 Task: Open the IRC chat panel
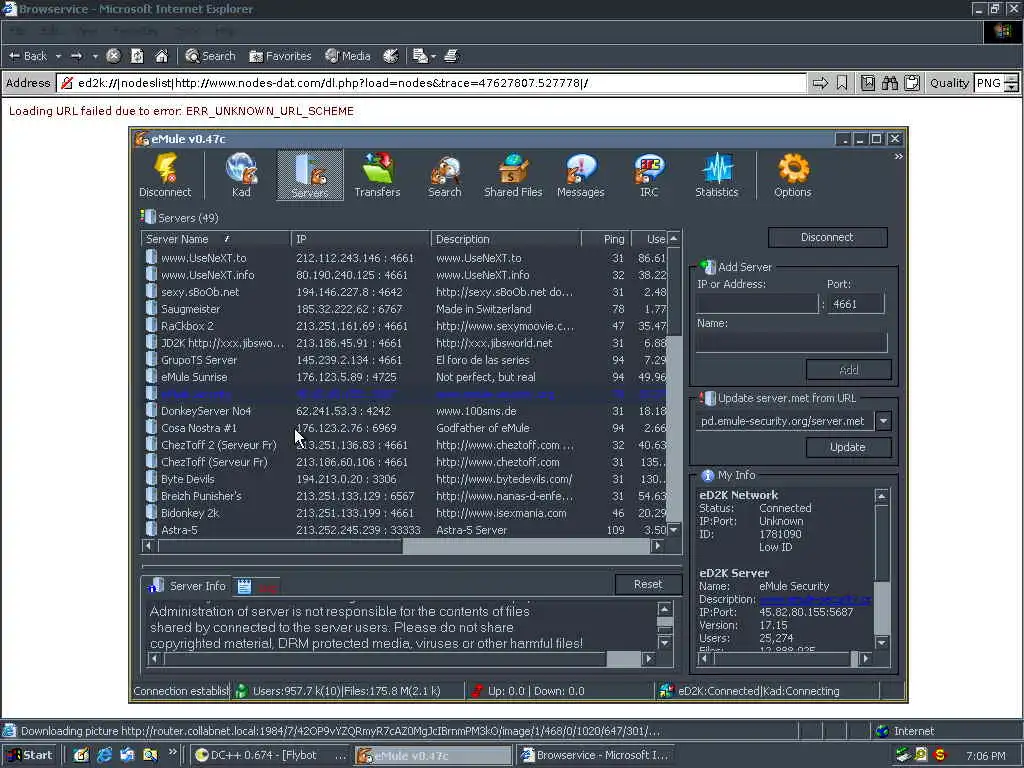click(648, 175)
